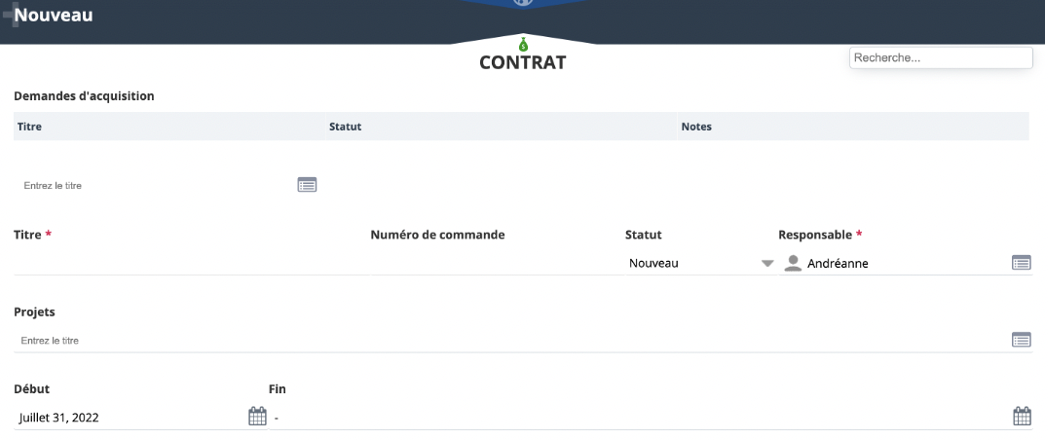Viewport: 1048px width, 440px height.
Task: Select the Nouveau status value
Action: (654, 263)
